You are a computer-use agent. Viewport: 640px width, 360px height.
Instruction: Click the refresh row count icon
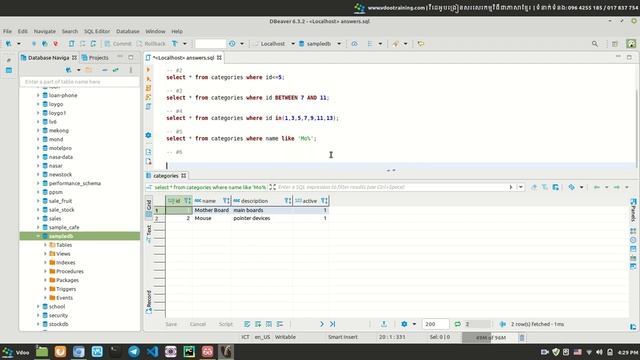tap(458, 324)
